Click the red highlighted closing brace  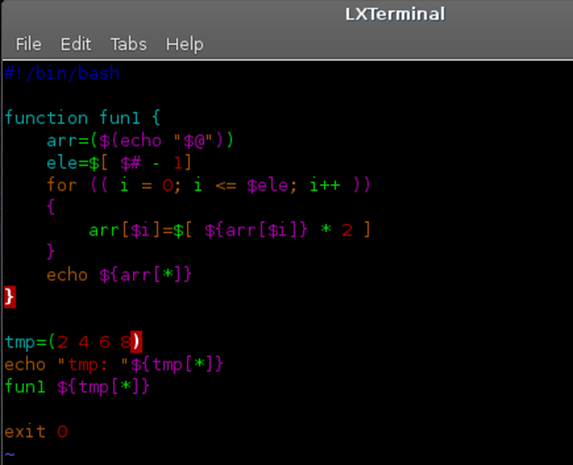(10, 297)
